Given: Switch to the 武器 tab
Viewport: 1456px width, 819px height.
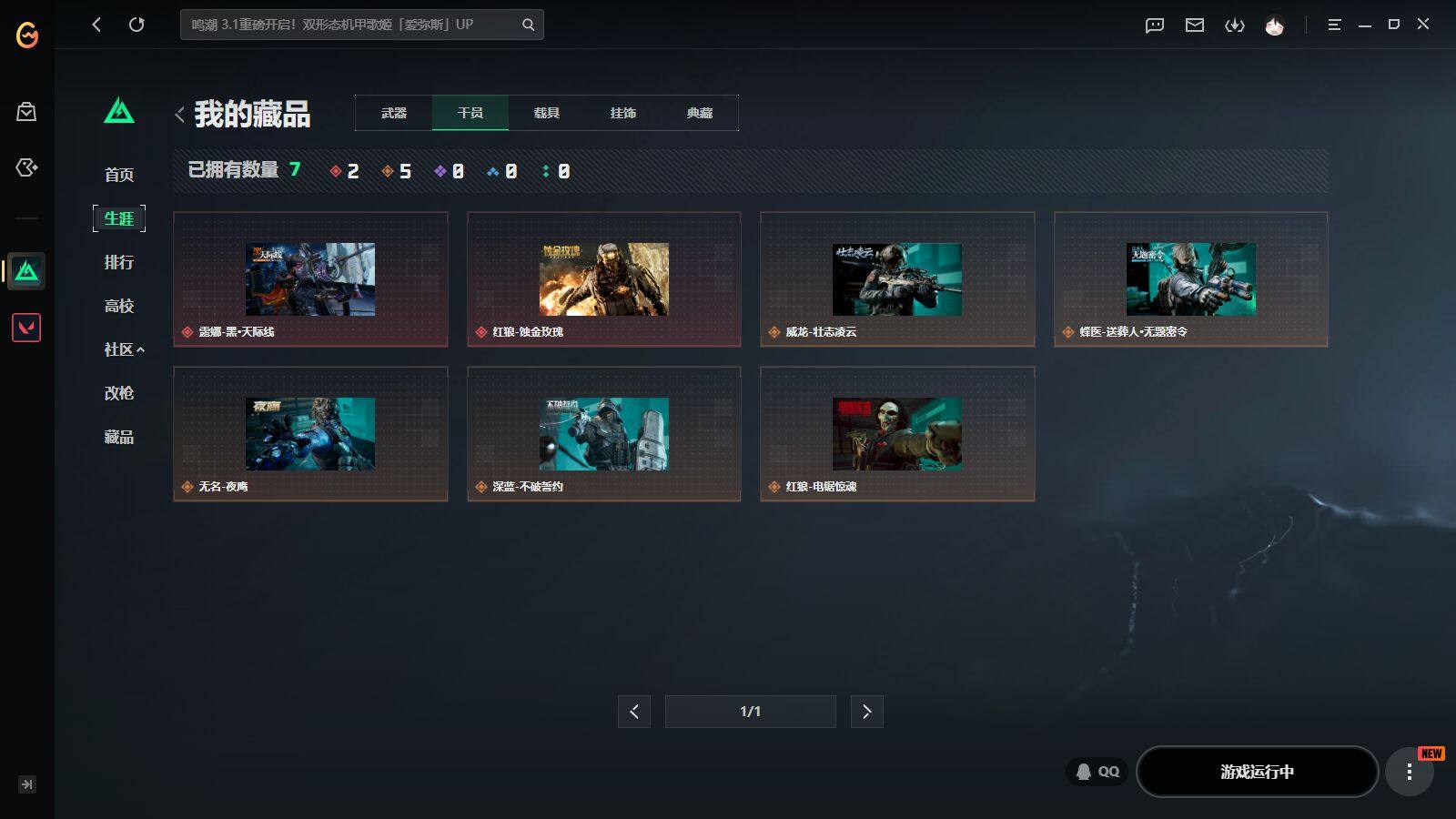Looking at the screenshot, I should click(x=394, y=113).
